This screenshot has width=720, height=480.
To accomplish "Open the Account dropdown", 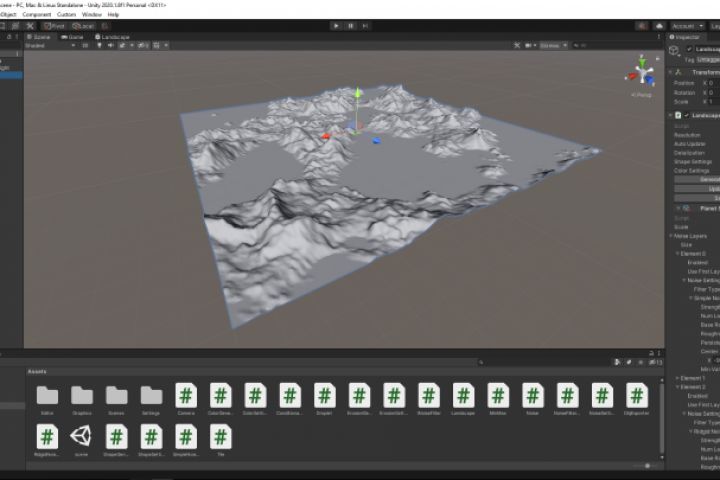I will coord(687,26).
